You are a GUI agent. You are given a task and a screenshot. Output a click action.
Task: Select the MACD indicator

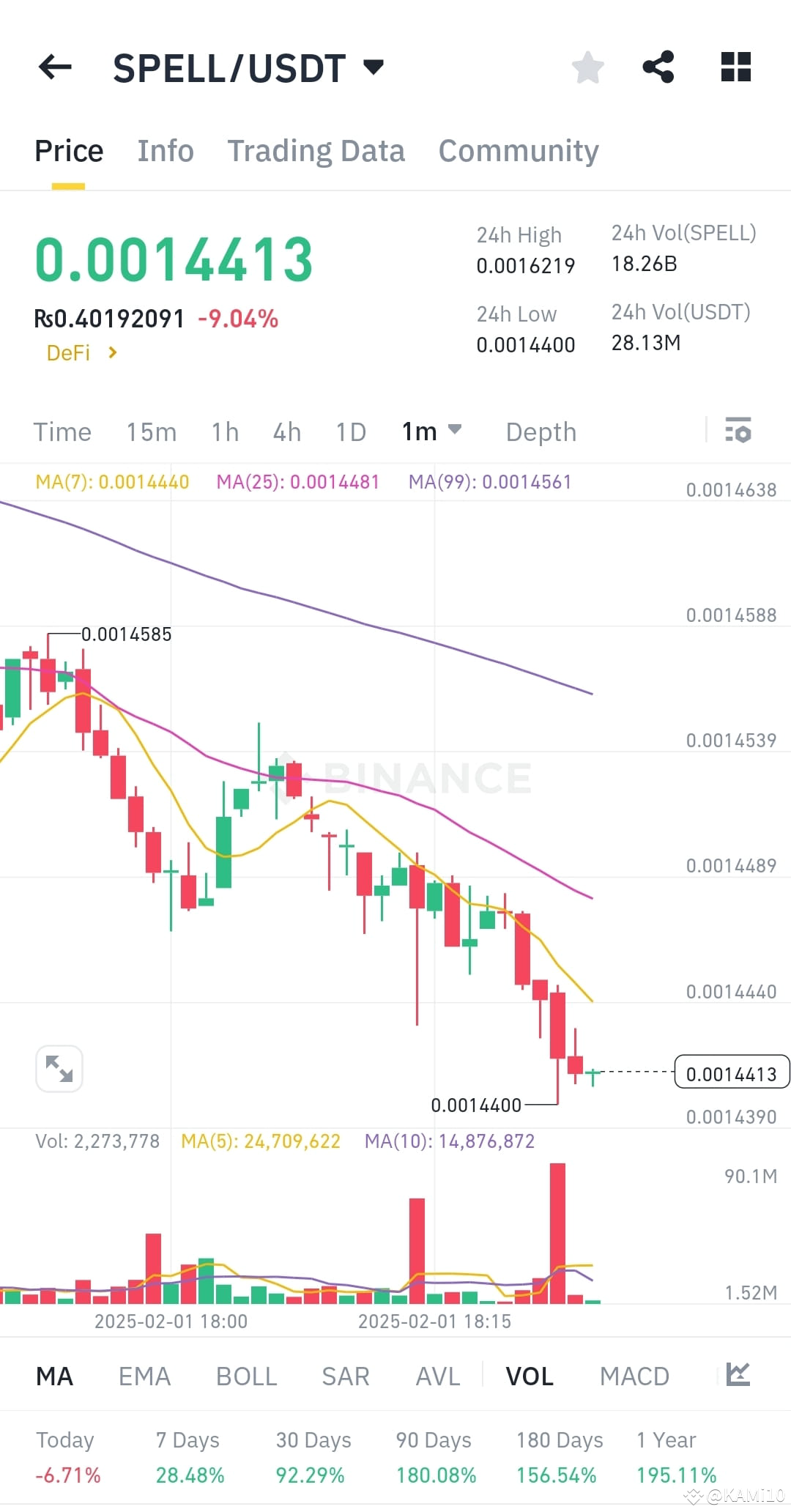(x=634, y=1376)
